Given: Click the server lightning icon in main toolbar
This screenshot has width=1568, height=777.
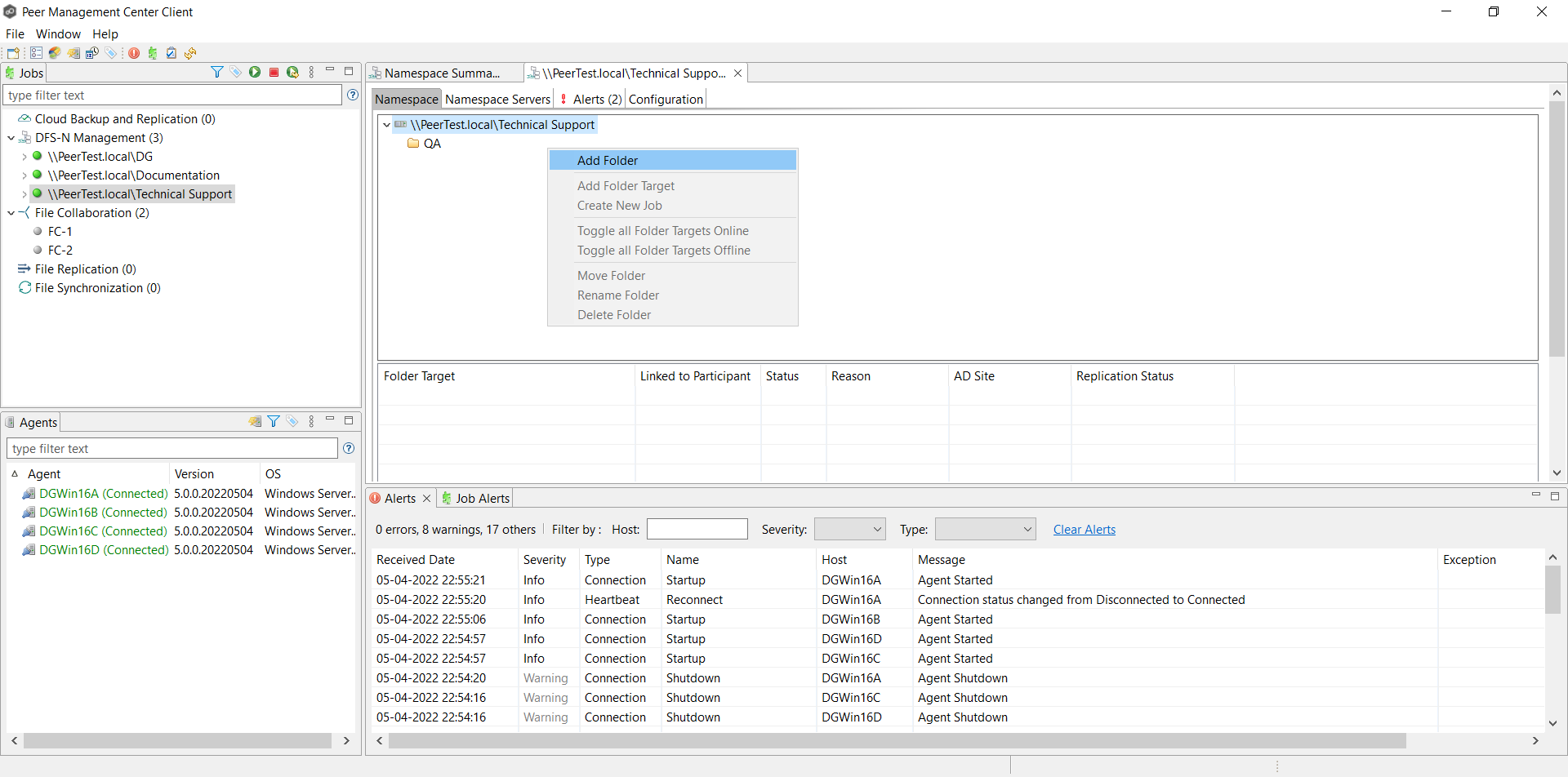Looking at the screenshot, I should point(73,53).
